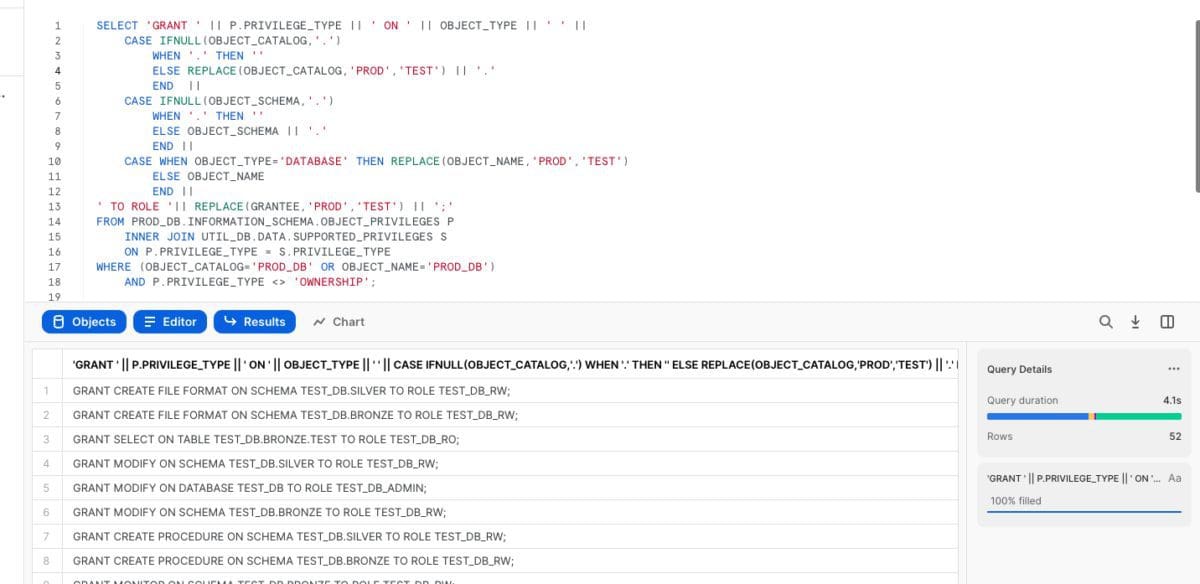
Task: Click the Objects button
Action: coord(84,321)
